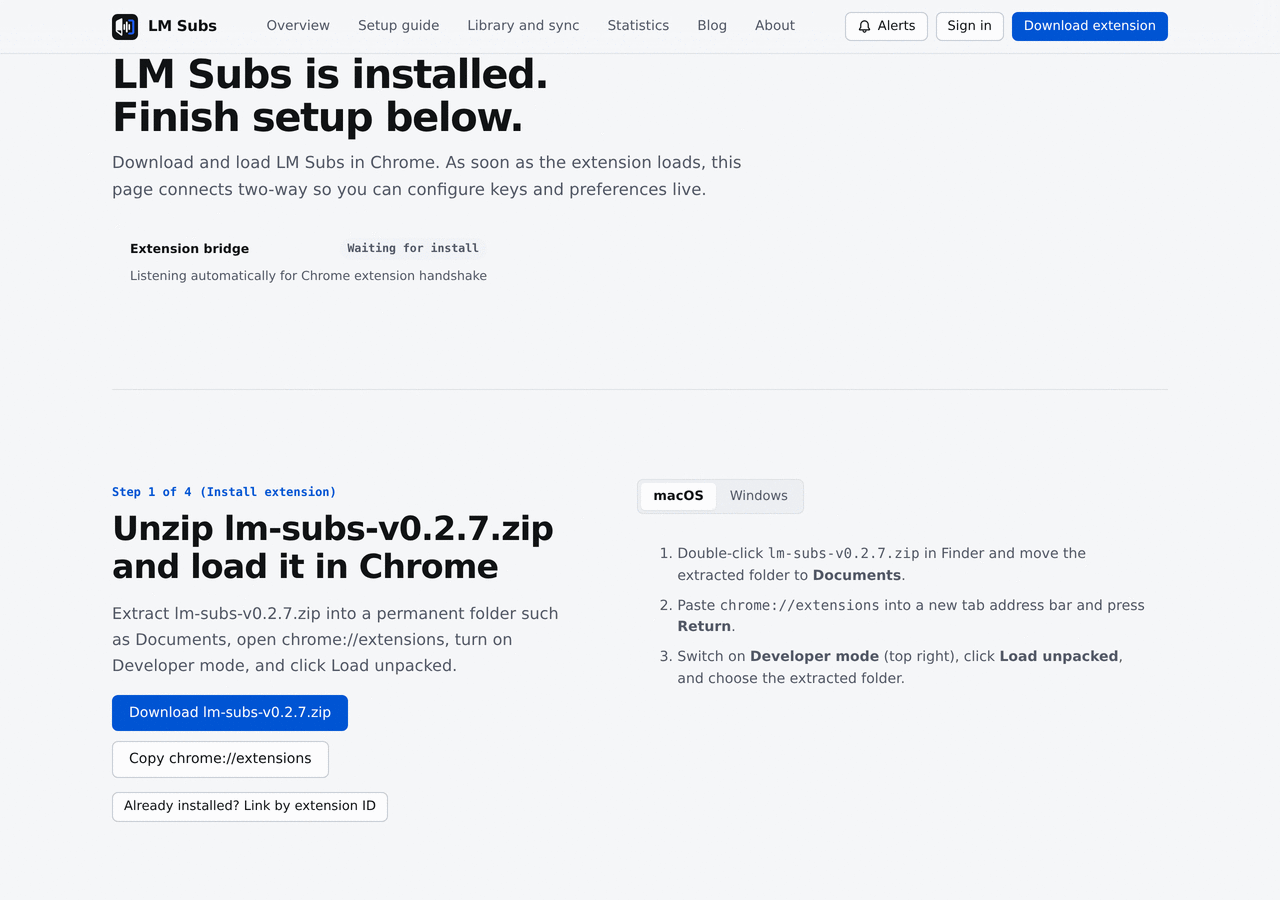Go to the Setup guide page

[399, 26]
